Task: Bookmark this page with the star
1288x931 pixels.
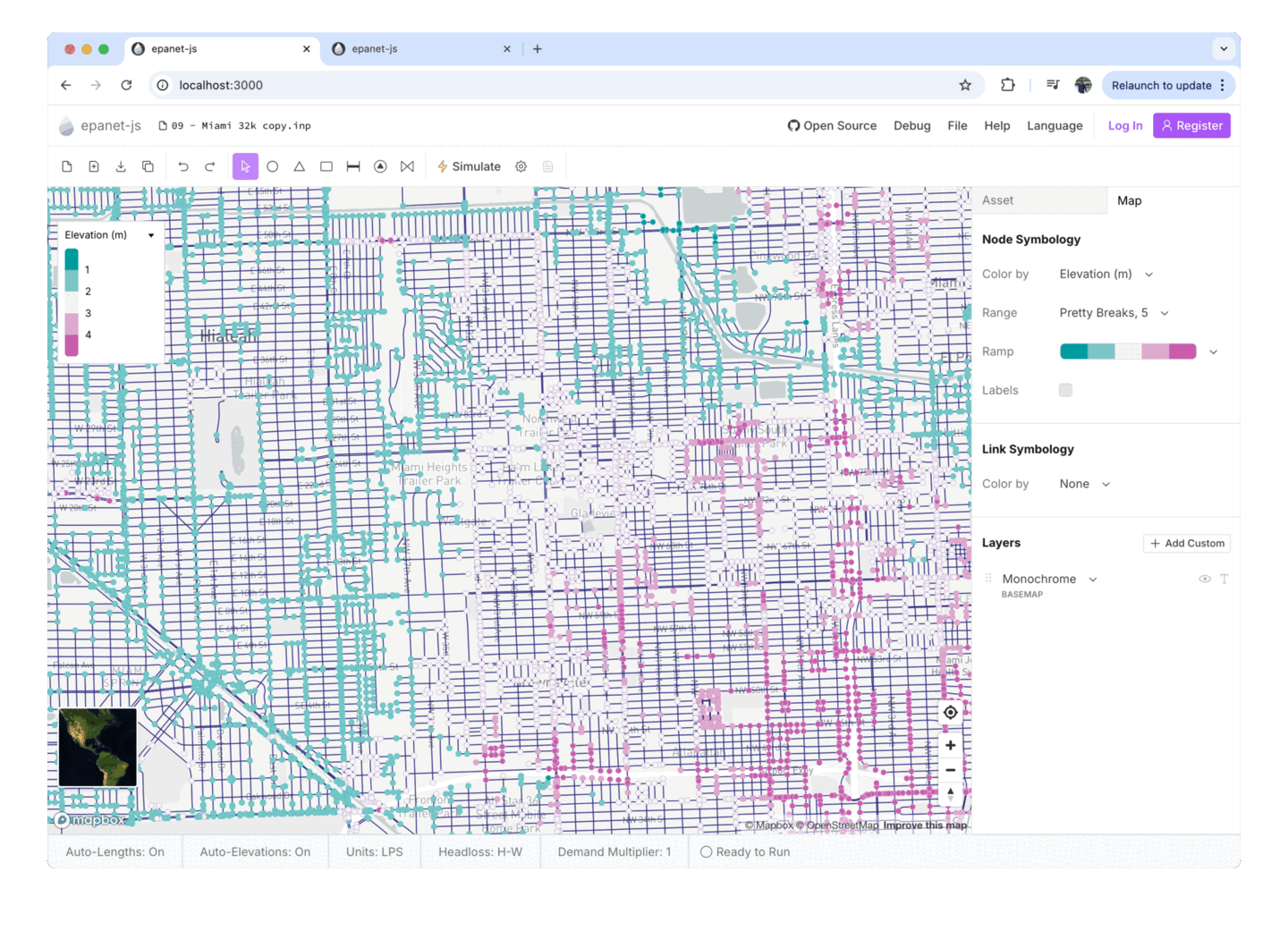Action: click(965, 85)
